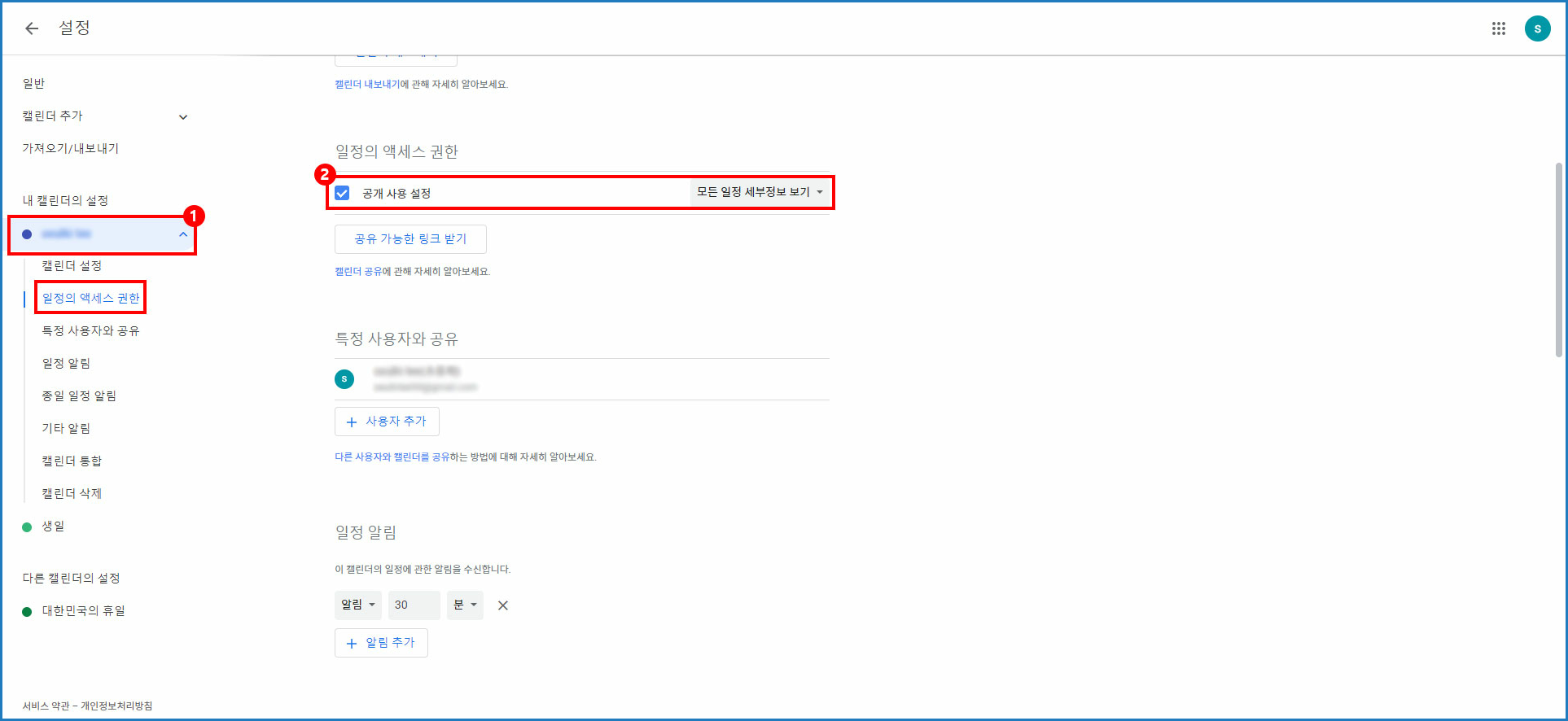Open the Google apps grid icon
The height and width of the screenshot is (721, 1568).
point(1498,28)
